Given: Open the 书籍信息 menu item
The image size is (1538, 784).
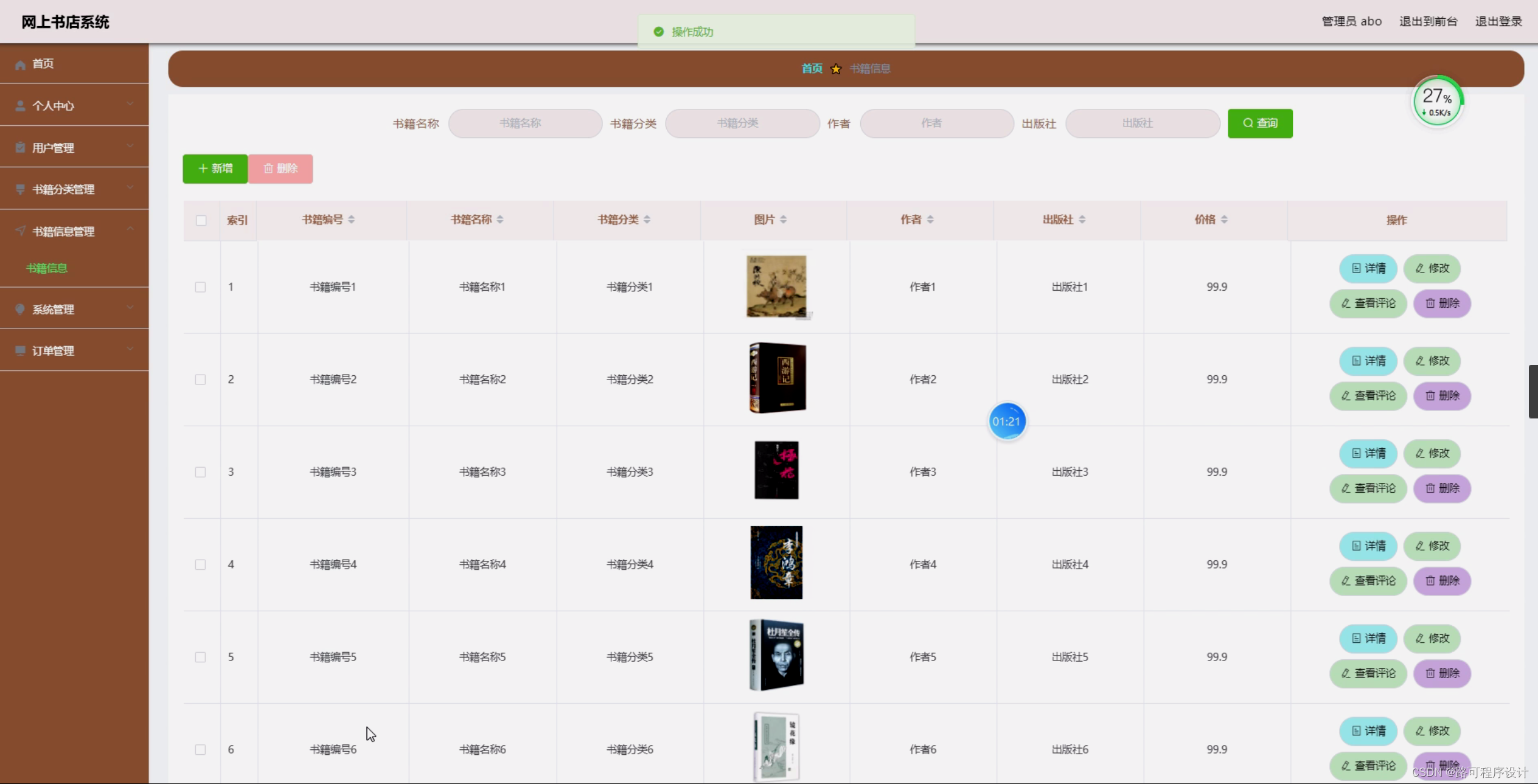Looking at the screenshot, I should (47, 268).
